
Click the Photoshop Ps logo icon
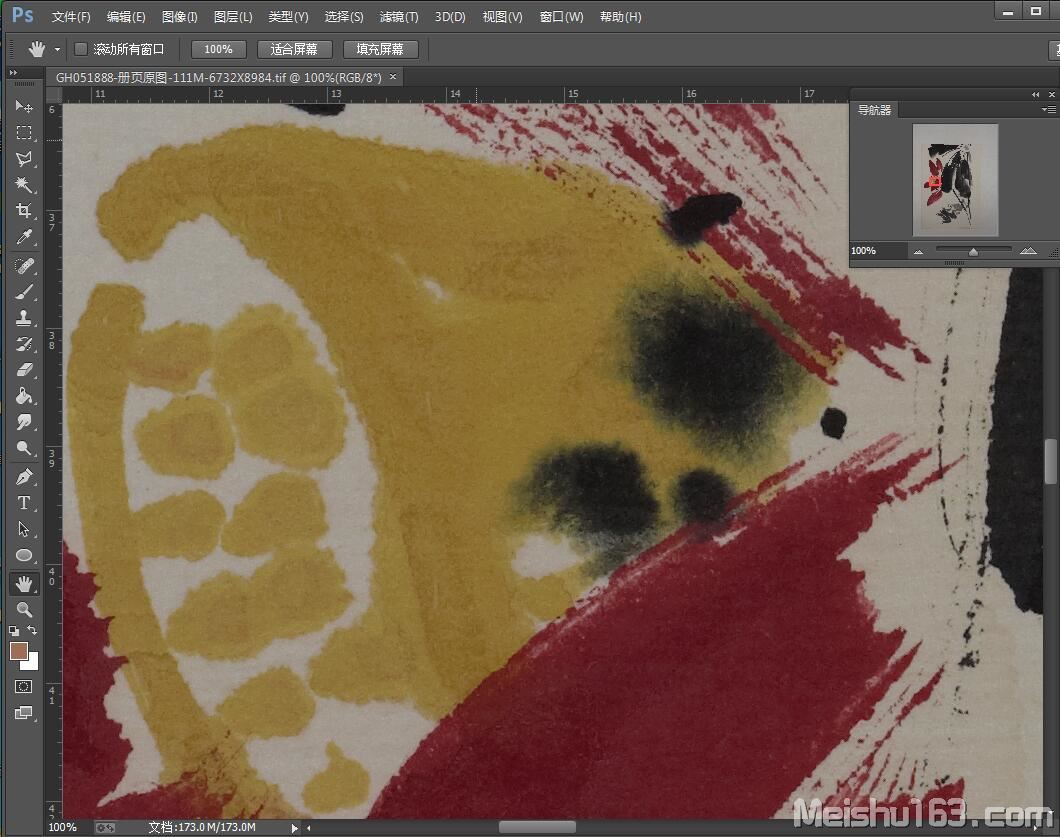pos(22,15)
